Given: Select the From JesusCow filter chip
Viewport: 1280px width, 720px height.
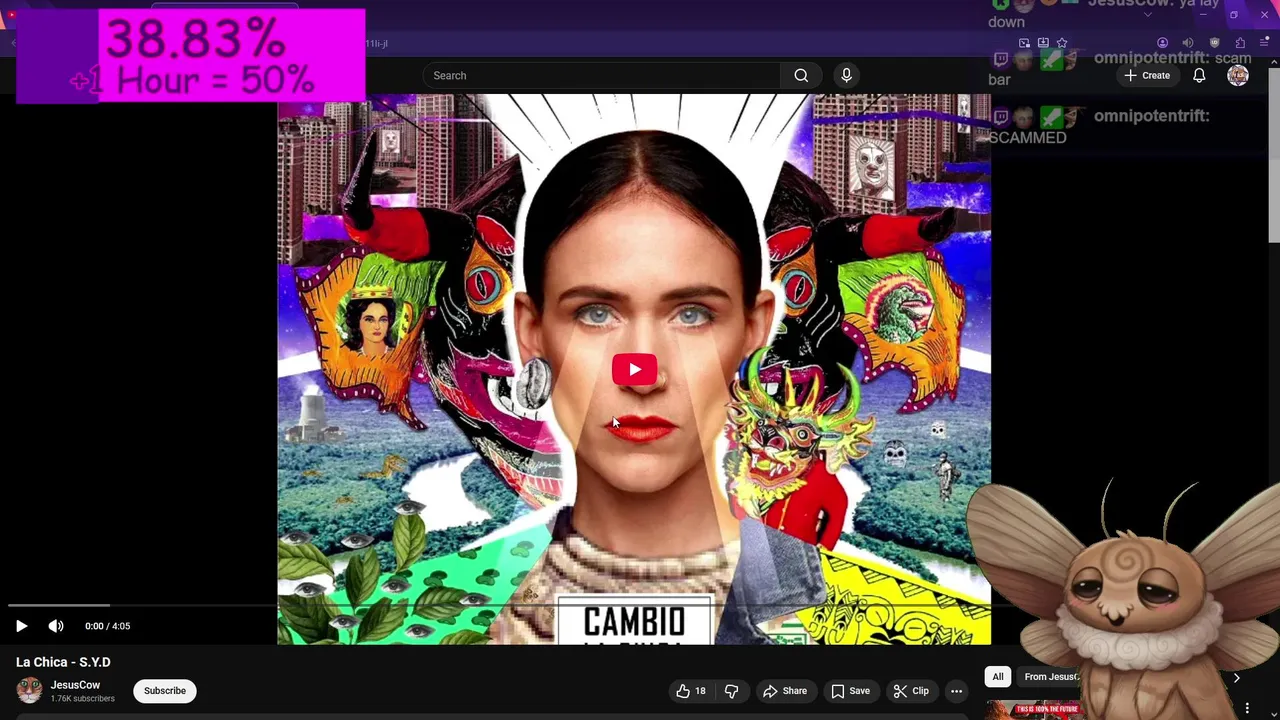Looking at the screenshot, I should click(1050, 677).
